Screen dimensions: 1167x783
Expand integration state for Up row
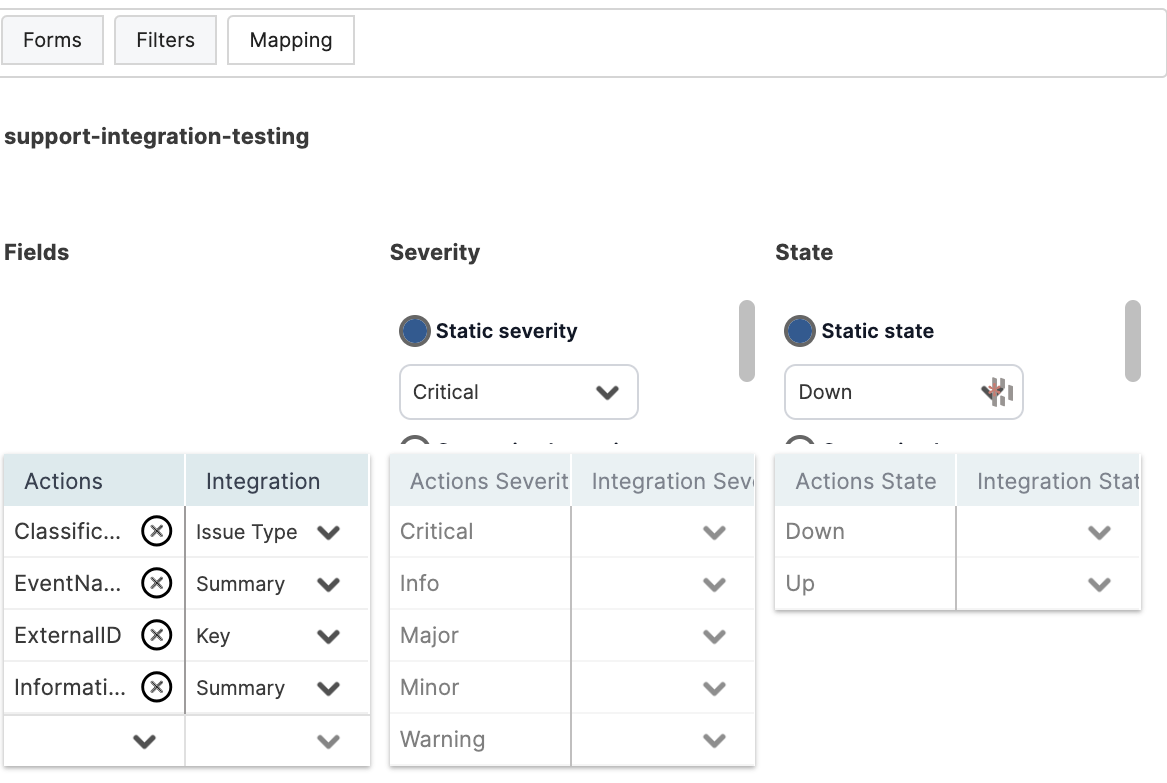1099,584
